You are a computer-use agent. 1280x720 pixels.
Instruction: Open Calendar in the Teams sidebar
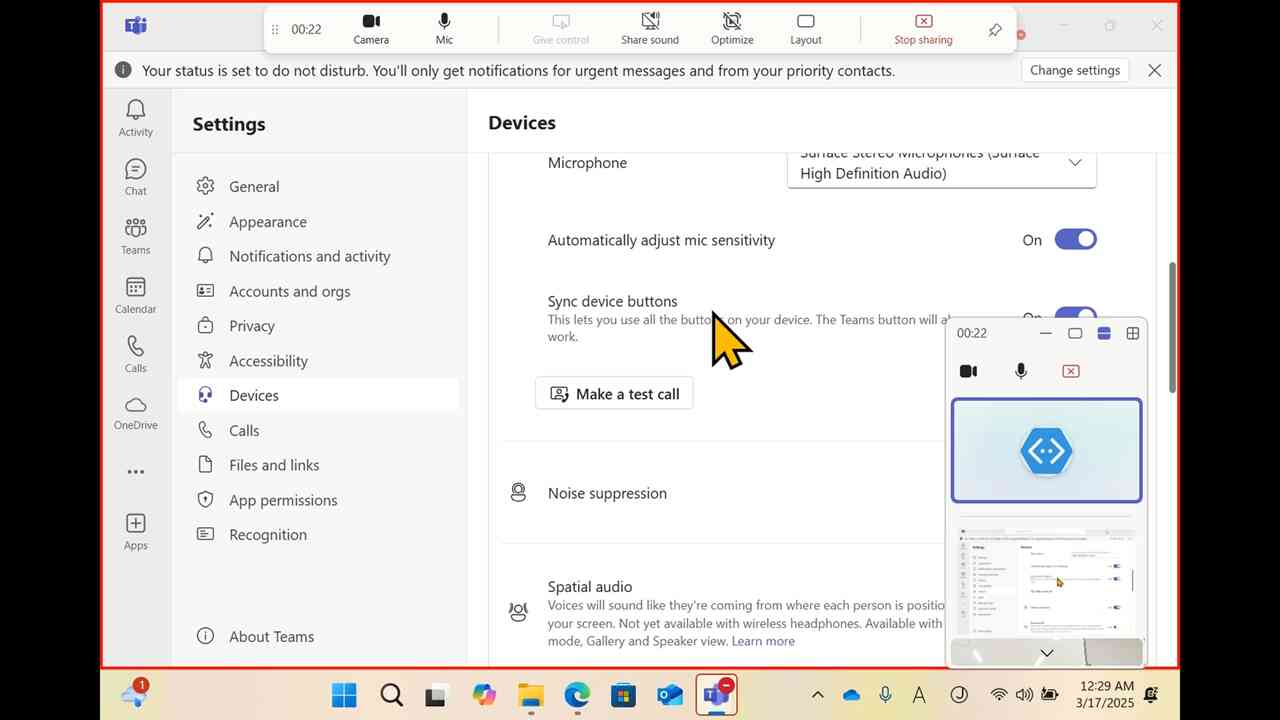pos(136,295)
